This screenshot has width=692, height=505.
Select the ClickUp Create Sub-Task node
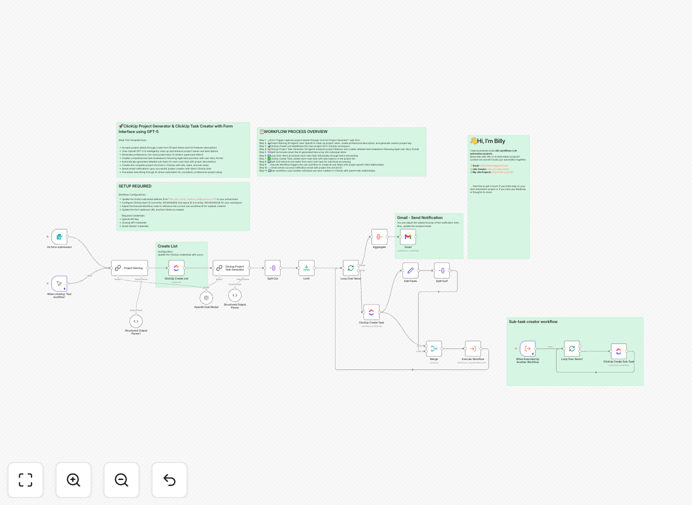tap(618, 351)
